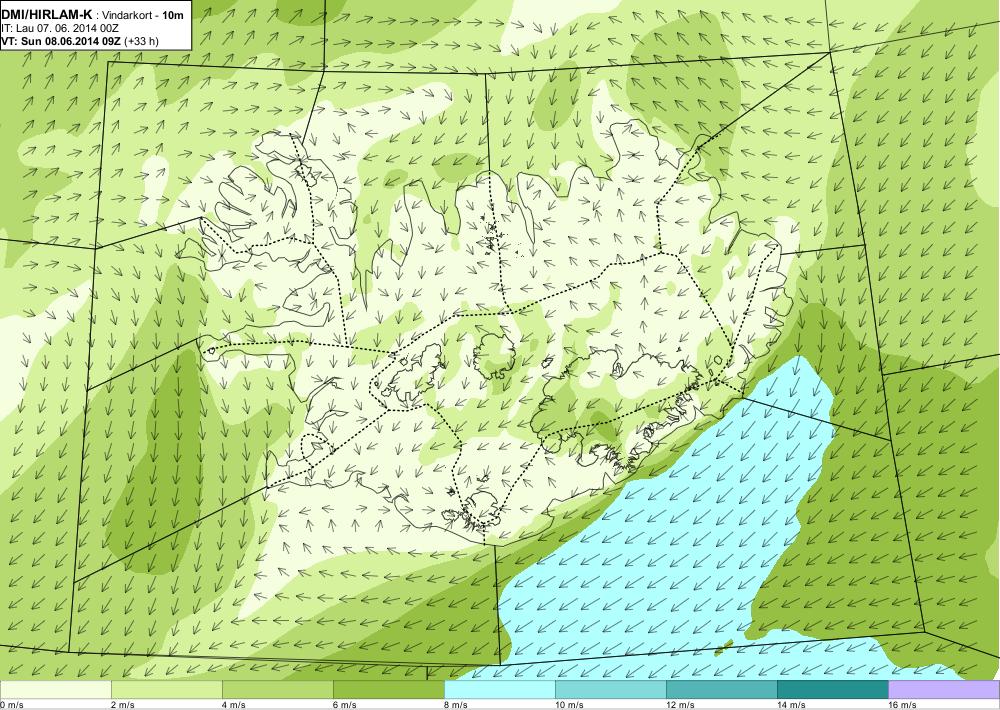Screen dimensions: 1000x710
Task: Click the 8 m/s legend label
Action: tap(455, 705)
